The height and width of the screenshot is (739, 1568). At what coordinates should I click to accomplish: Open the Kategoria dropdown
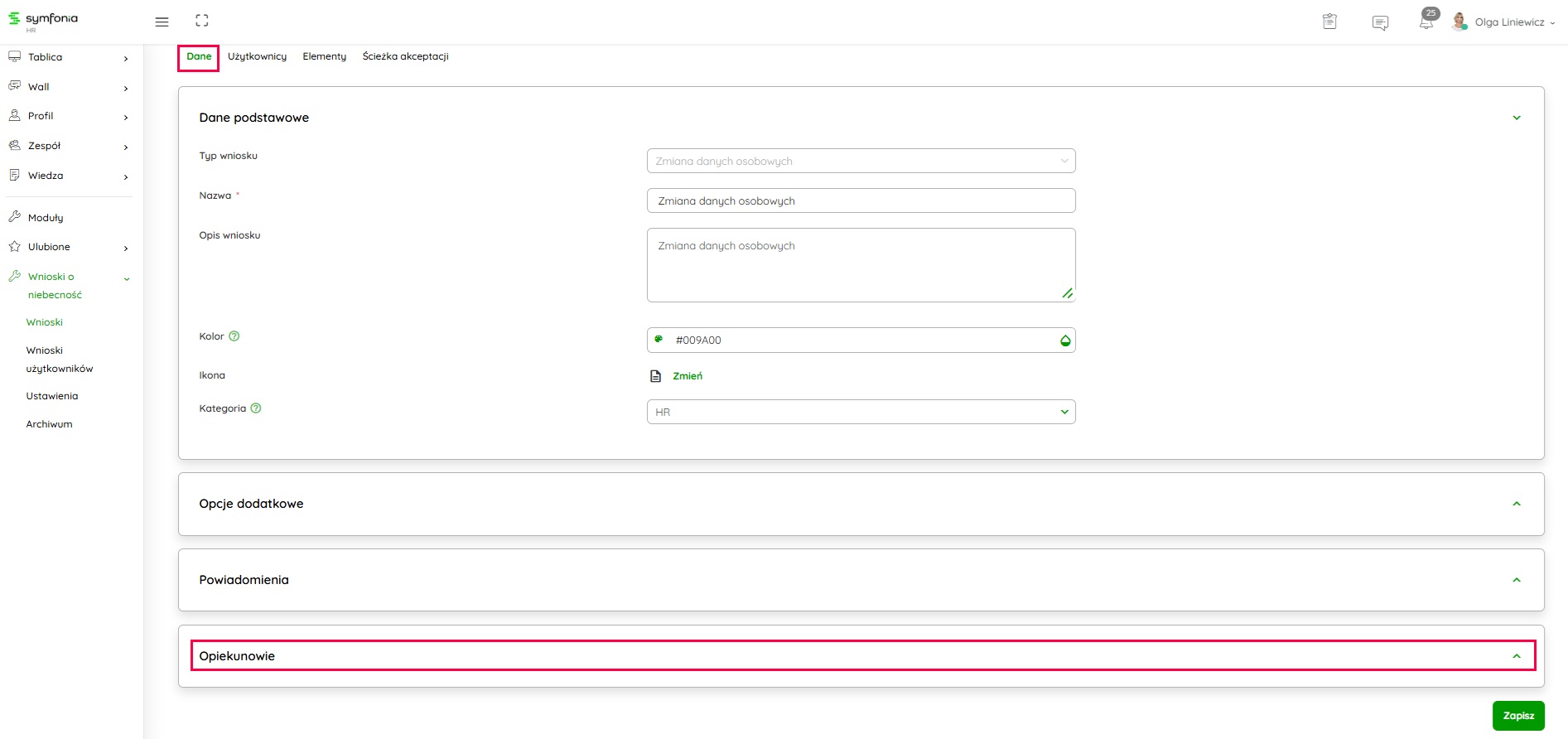click(861, 412)
